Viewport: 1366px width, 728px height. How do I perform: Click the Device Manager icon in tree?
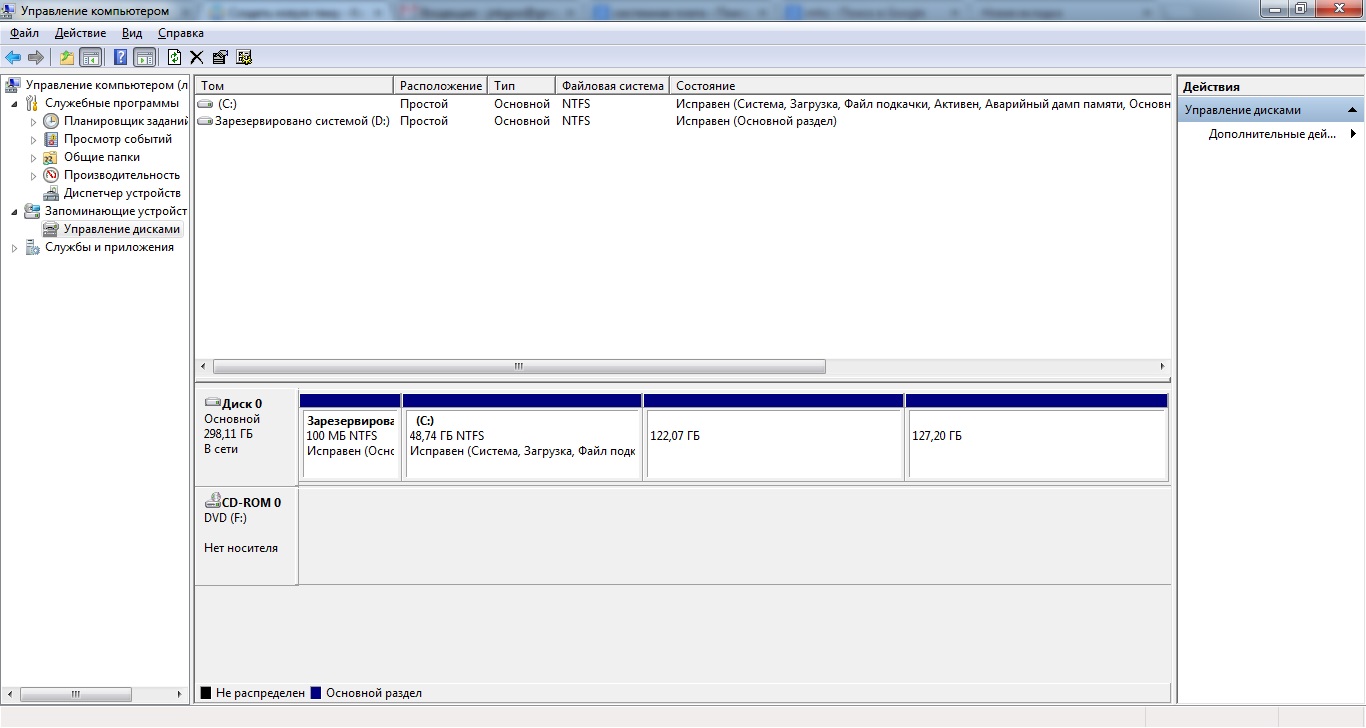coord(51,193)
